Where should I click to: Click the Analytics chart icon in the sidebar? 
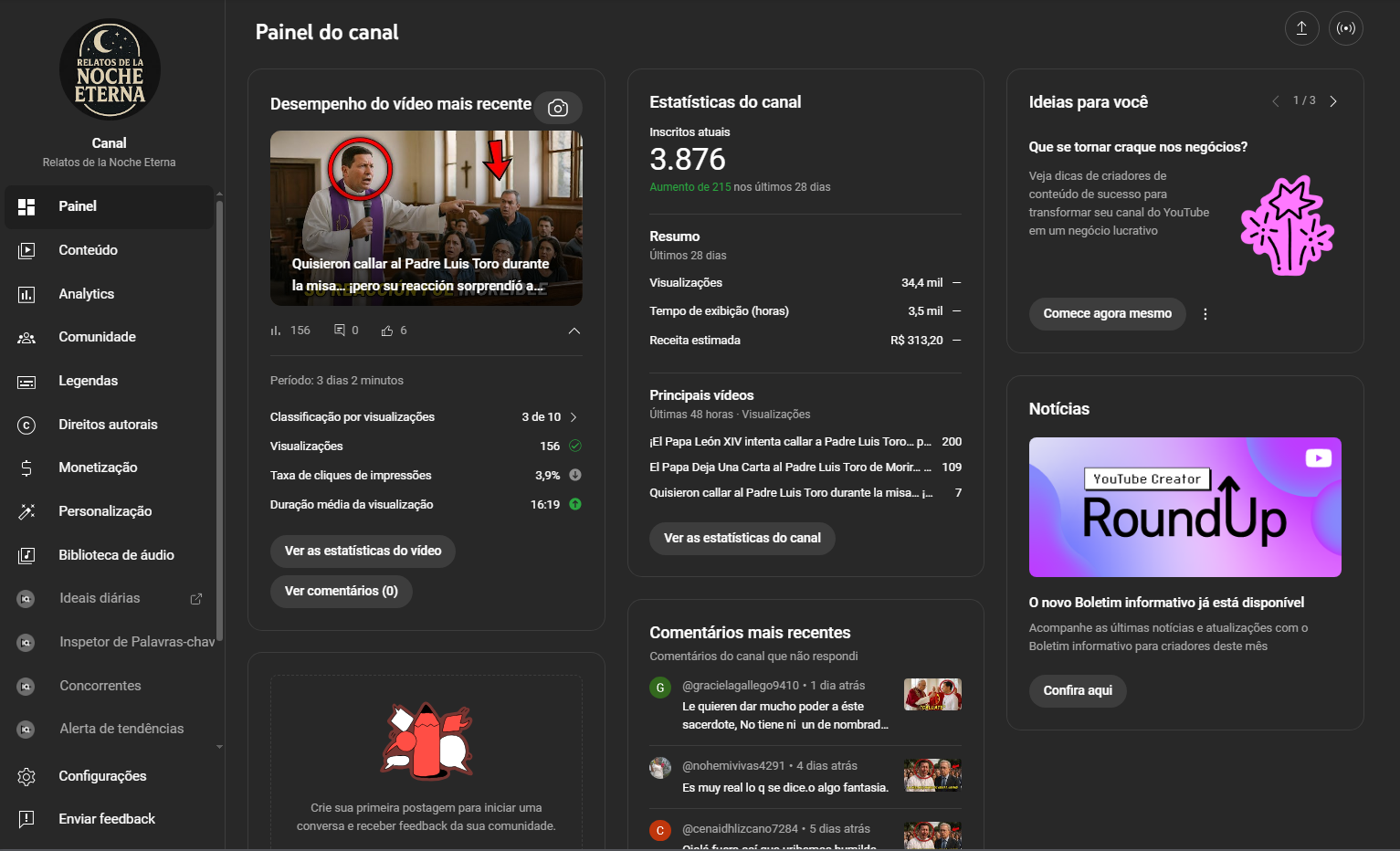point(26,294)
